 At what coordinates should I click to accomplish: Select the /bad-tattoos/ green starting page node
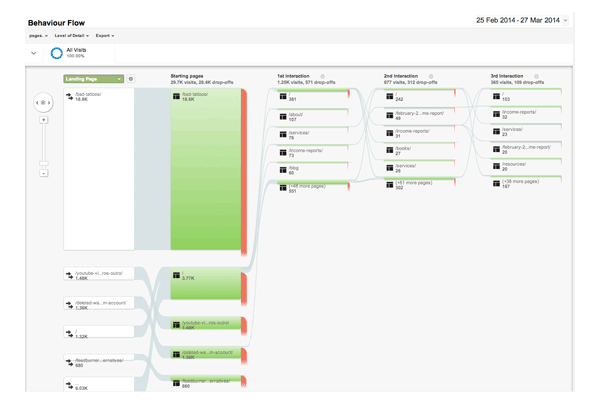(x=205, y=169)
